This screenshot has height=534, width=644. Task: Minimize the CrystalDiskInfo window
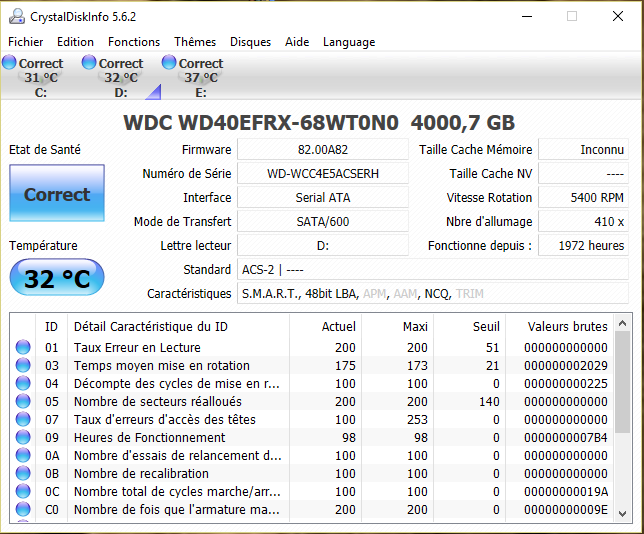click(527, 16)
